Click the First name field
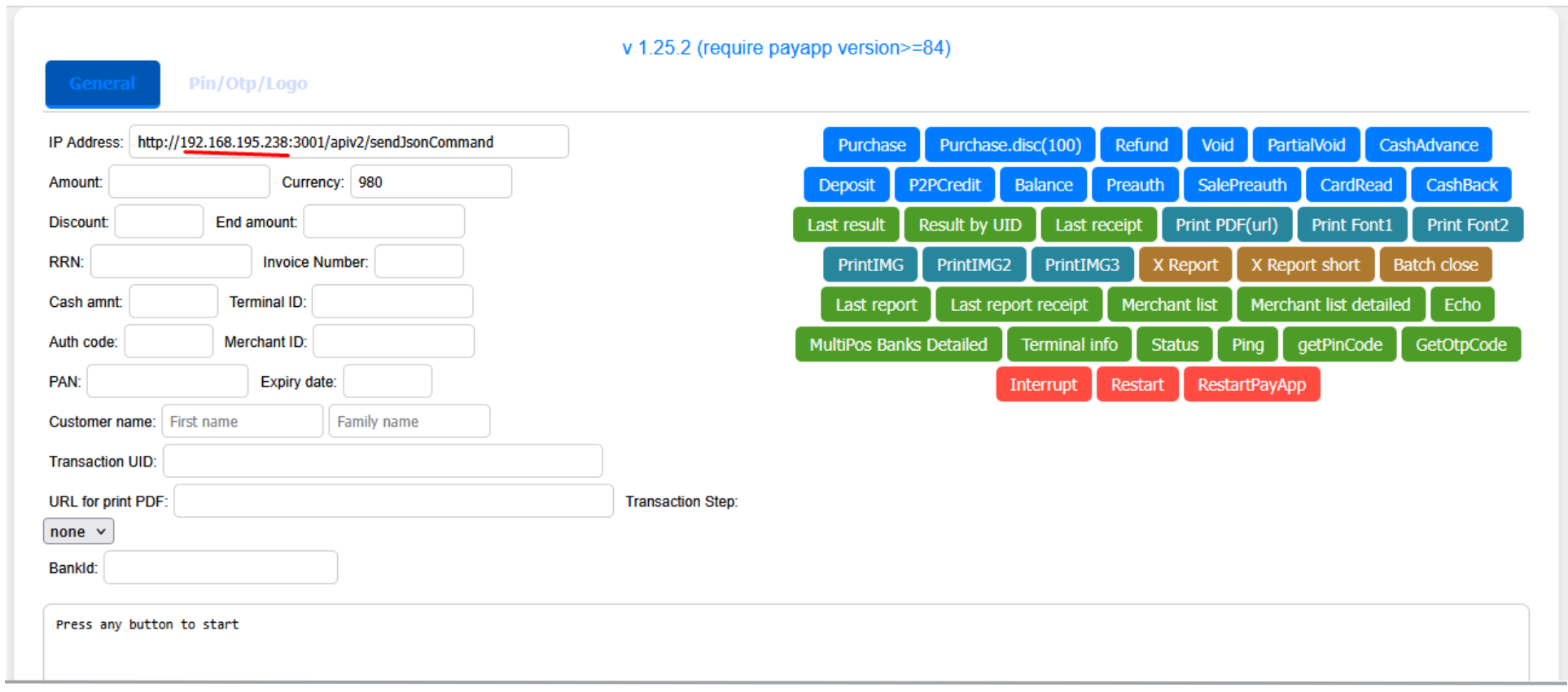Image resolution: width=1568 pixels, height=692 pixels. tap(242, 422)
